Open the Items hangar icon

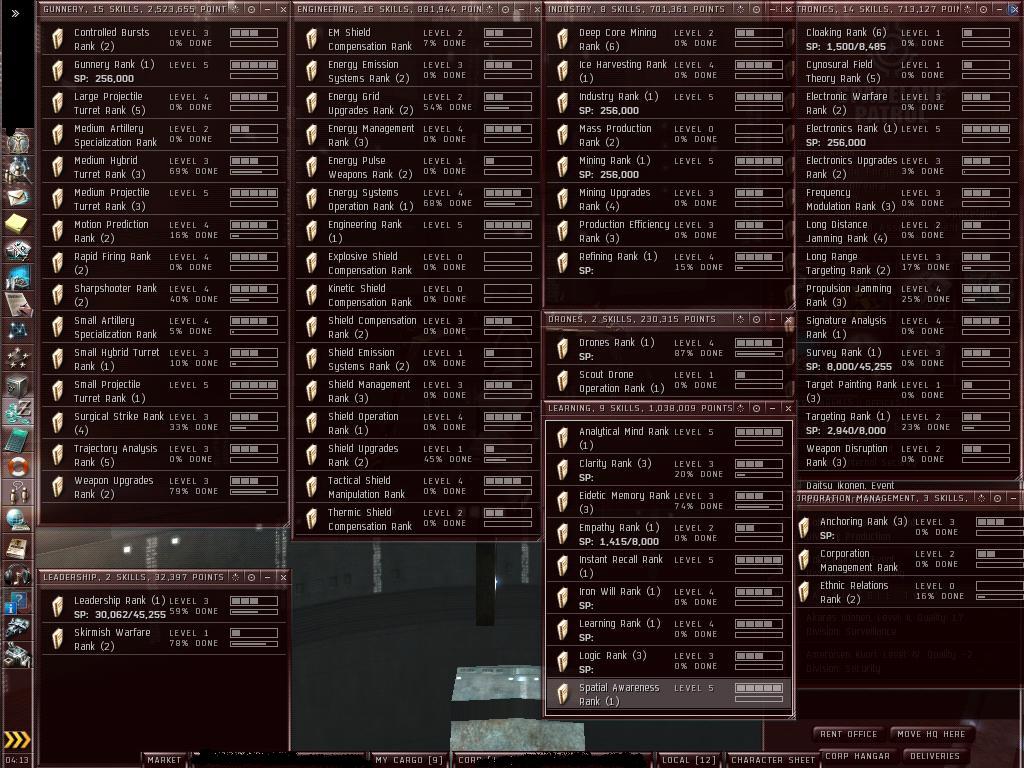coord(18,655)
